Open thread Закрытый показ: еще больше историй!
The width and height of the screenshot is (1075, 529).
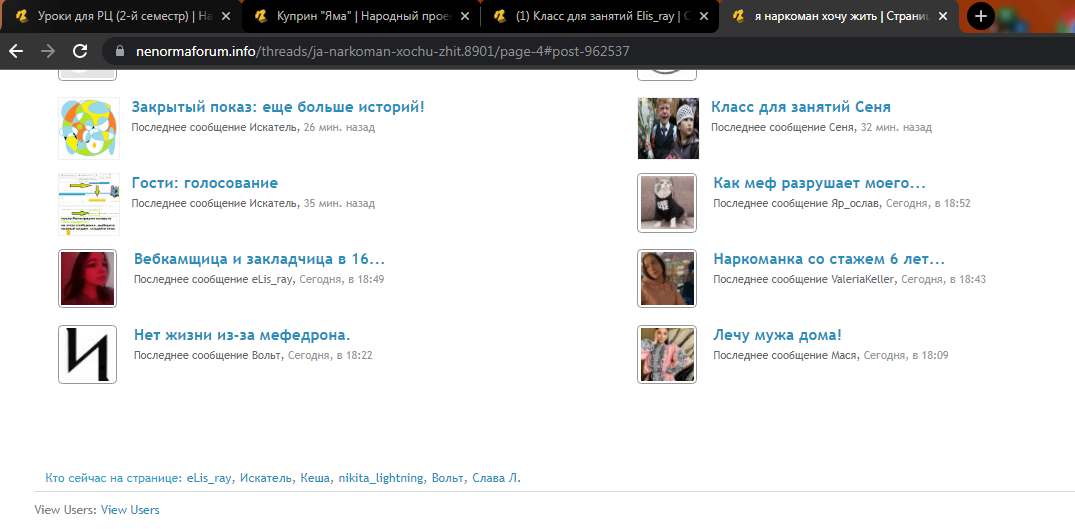pyautogui.click(x=278, y=107)
